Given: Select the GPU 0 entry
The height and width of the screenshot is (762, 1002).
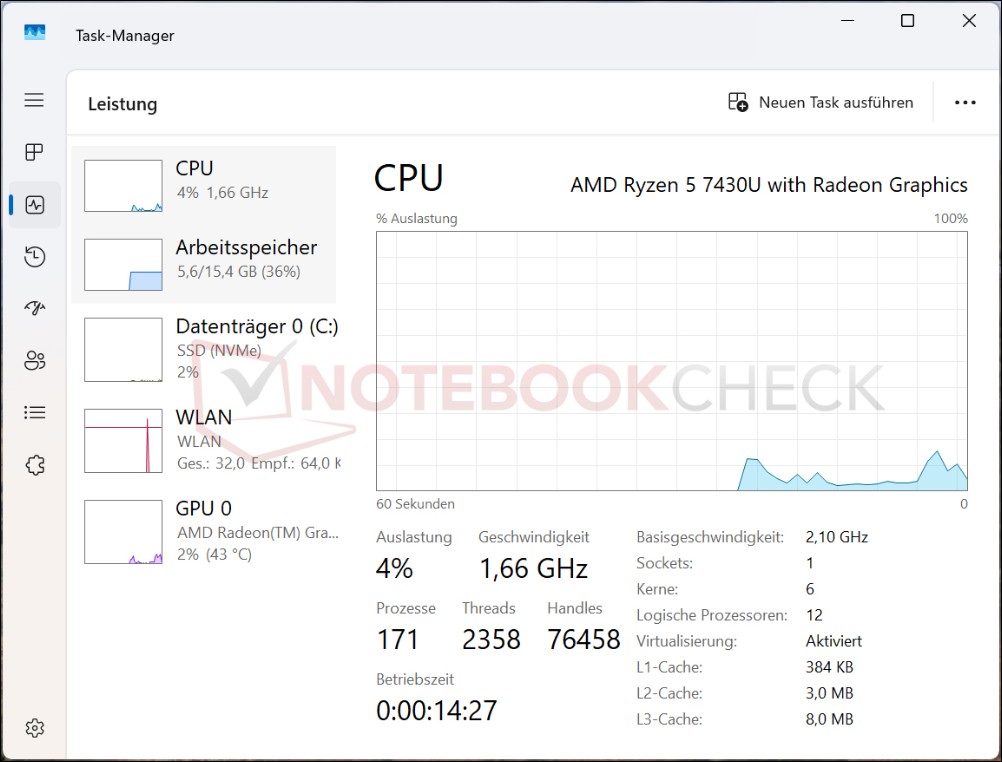Looking at the screenshot, I should coord(205,531).
